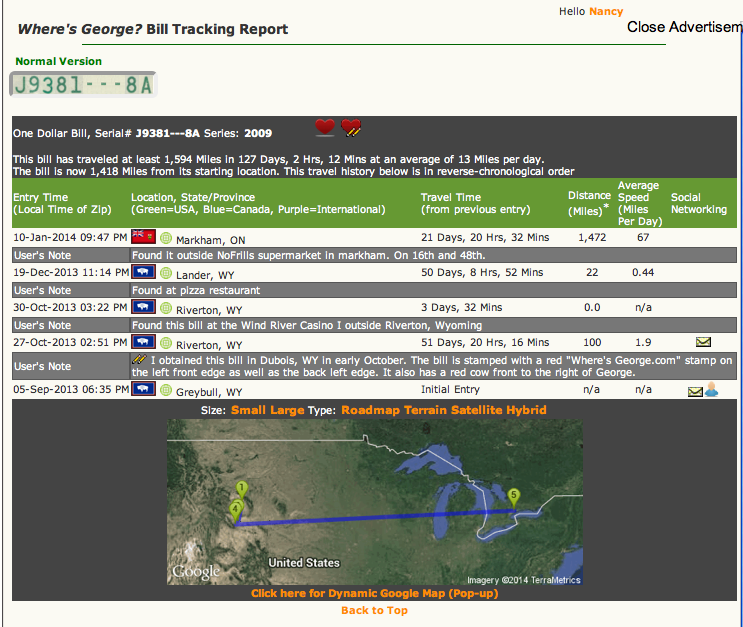
Task: Click Close Advertisement
Action: (x=685, y=27)
